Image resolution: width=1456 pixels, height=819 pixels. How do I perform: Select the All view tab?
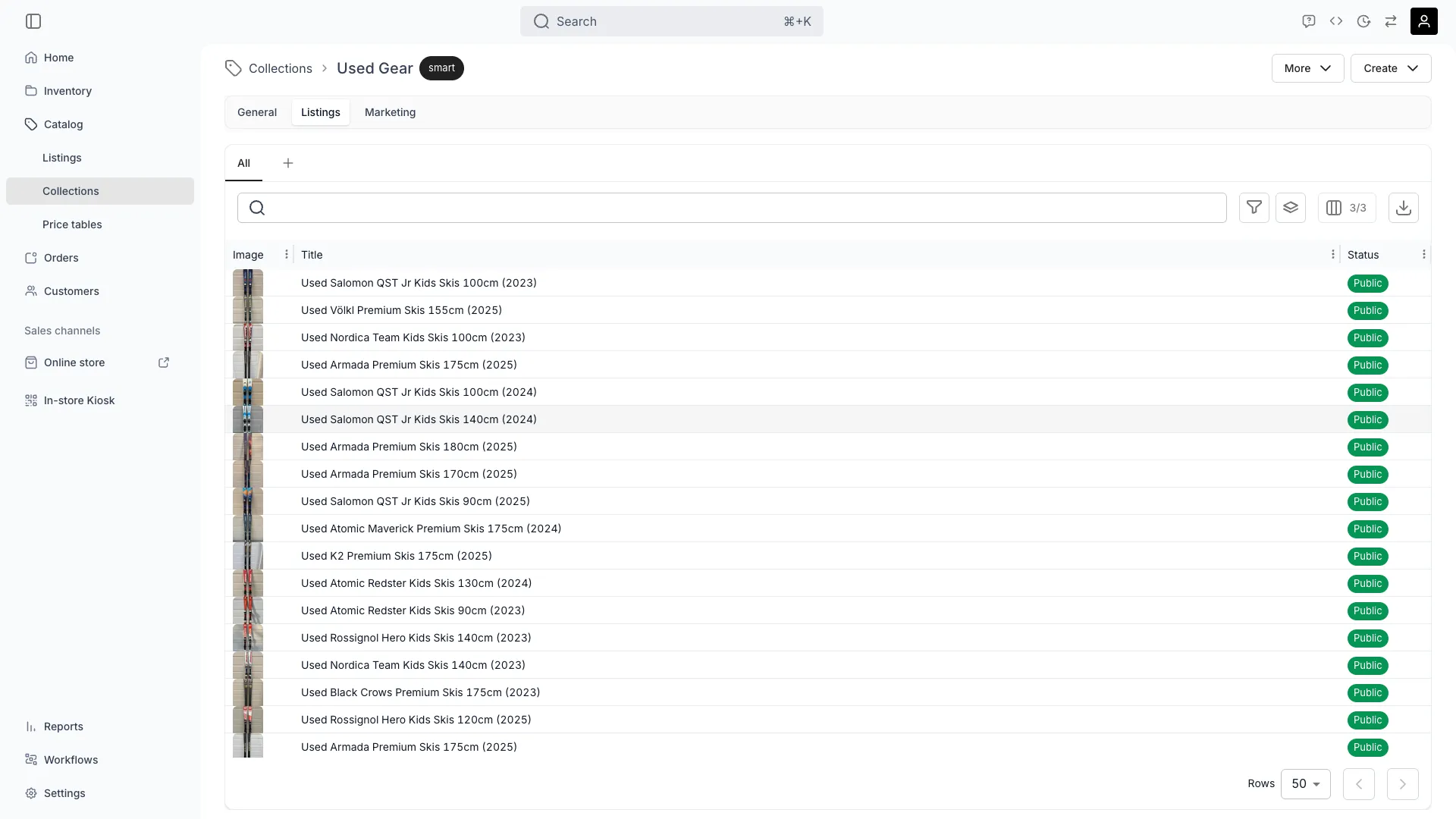click(x=243, y=163)
